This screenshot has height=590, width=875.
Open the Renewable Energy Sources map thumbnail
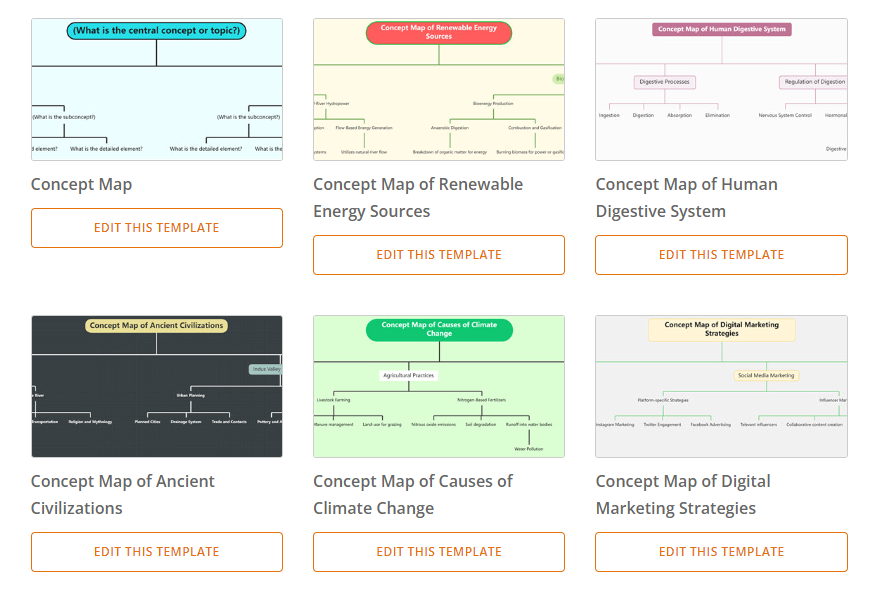pos(439,90)
